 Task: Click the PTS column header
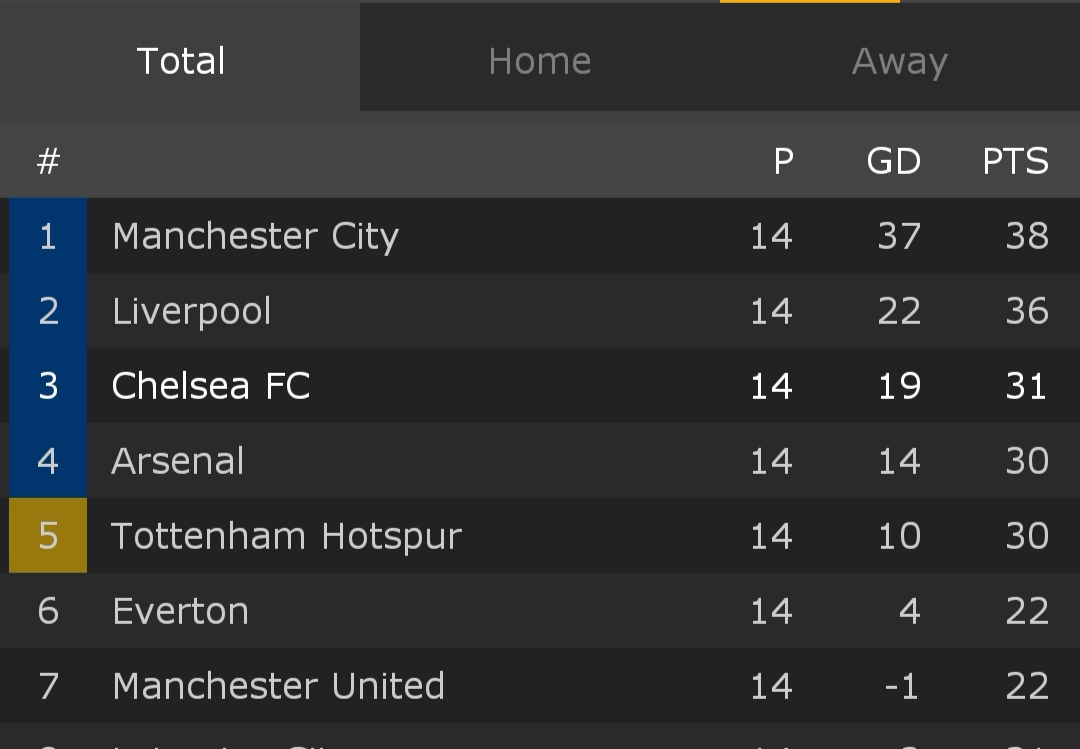click(1015, 161)
